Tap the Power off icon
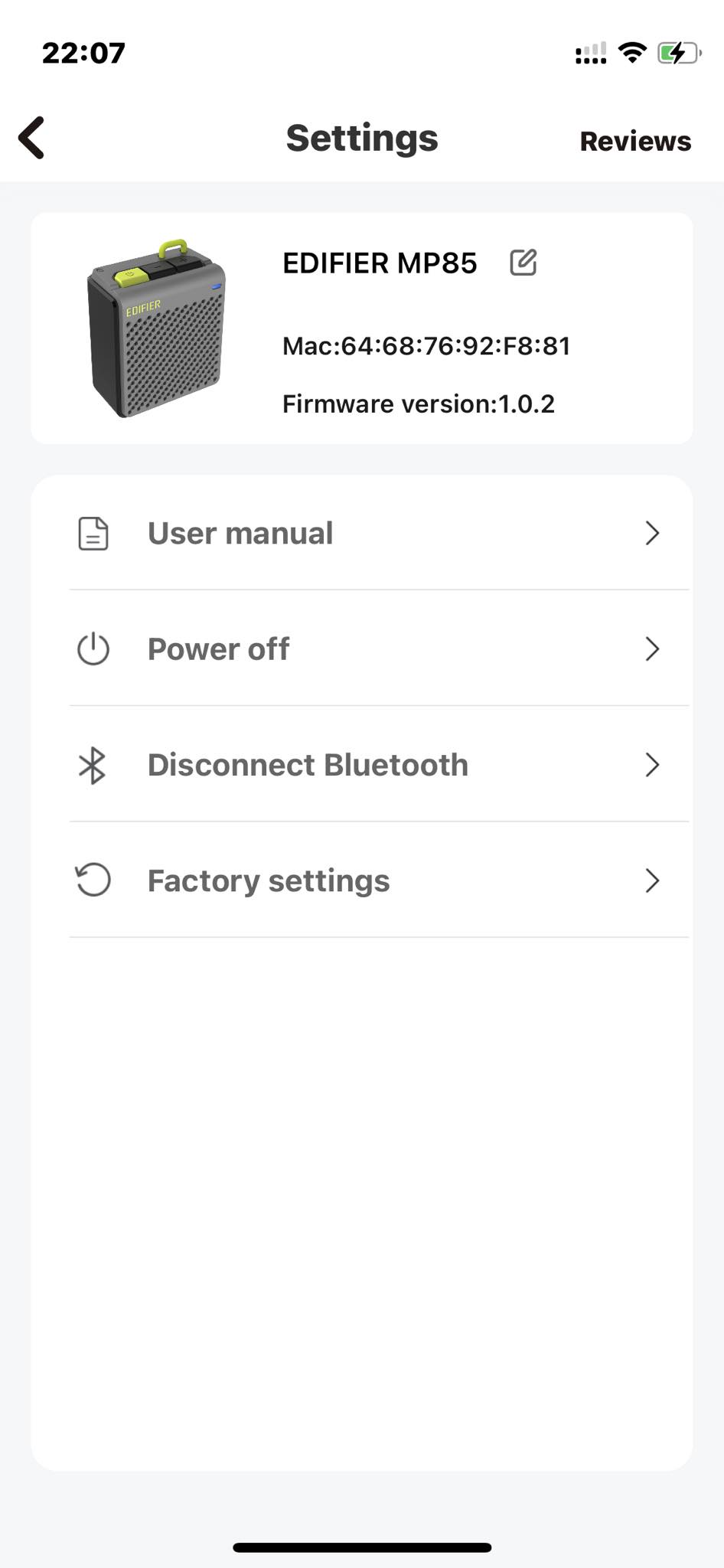Screen dimensions: 724x1568 click(93, 649)
